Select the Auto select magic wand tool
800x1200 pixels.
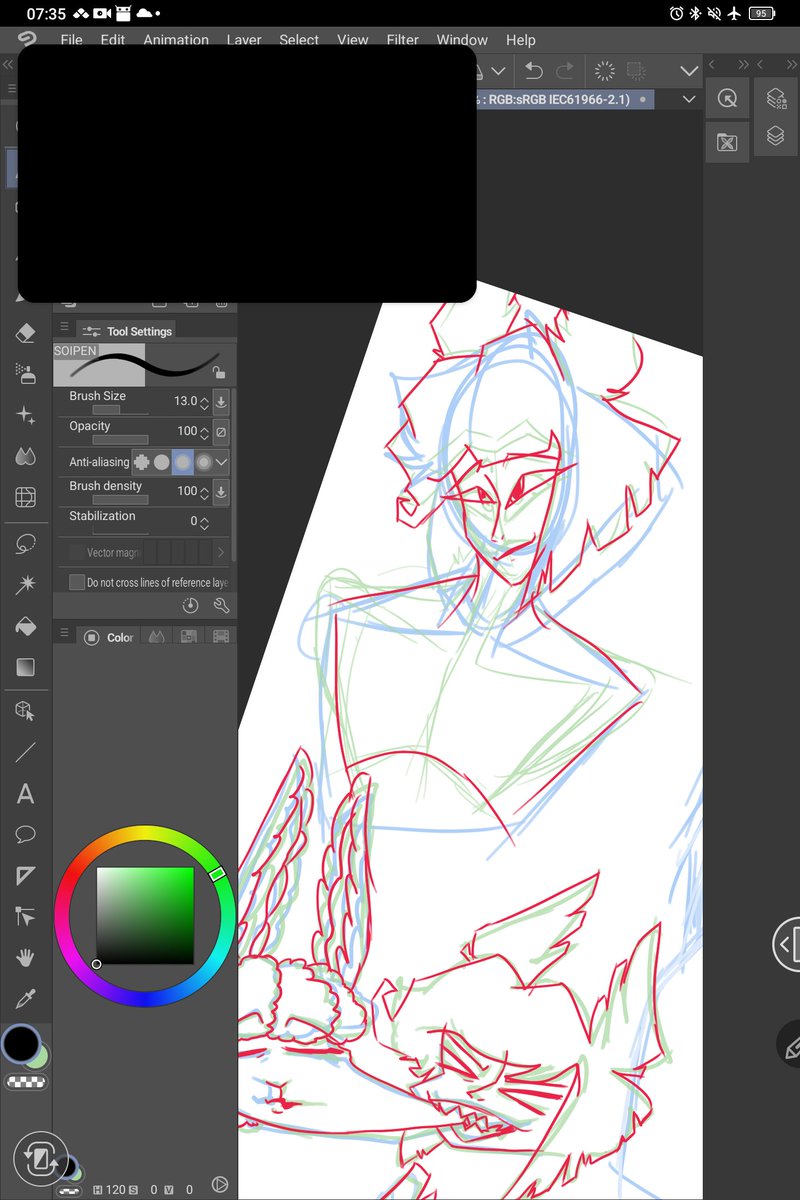(26, 586)
